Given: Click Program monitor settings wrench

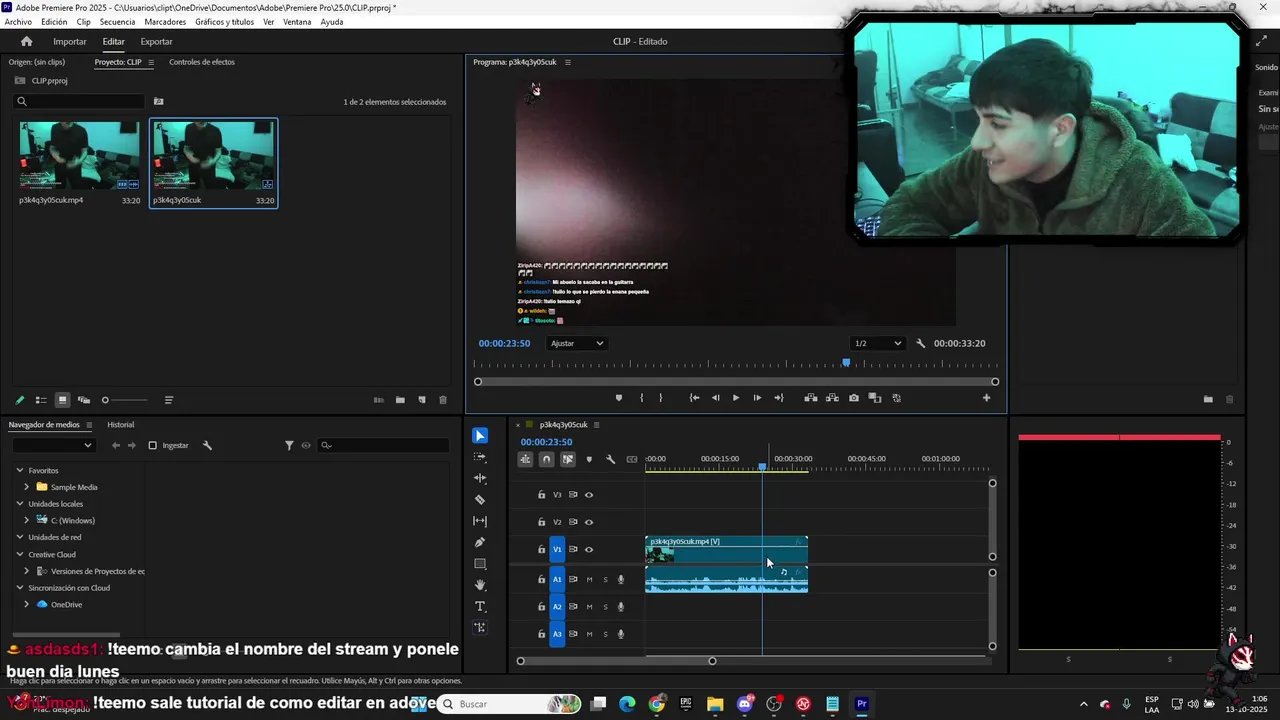Looking at the screenshot, I should tap(921, 343).
